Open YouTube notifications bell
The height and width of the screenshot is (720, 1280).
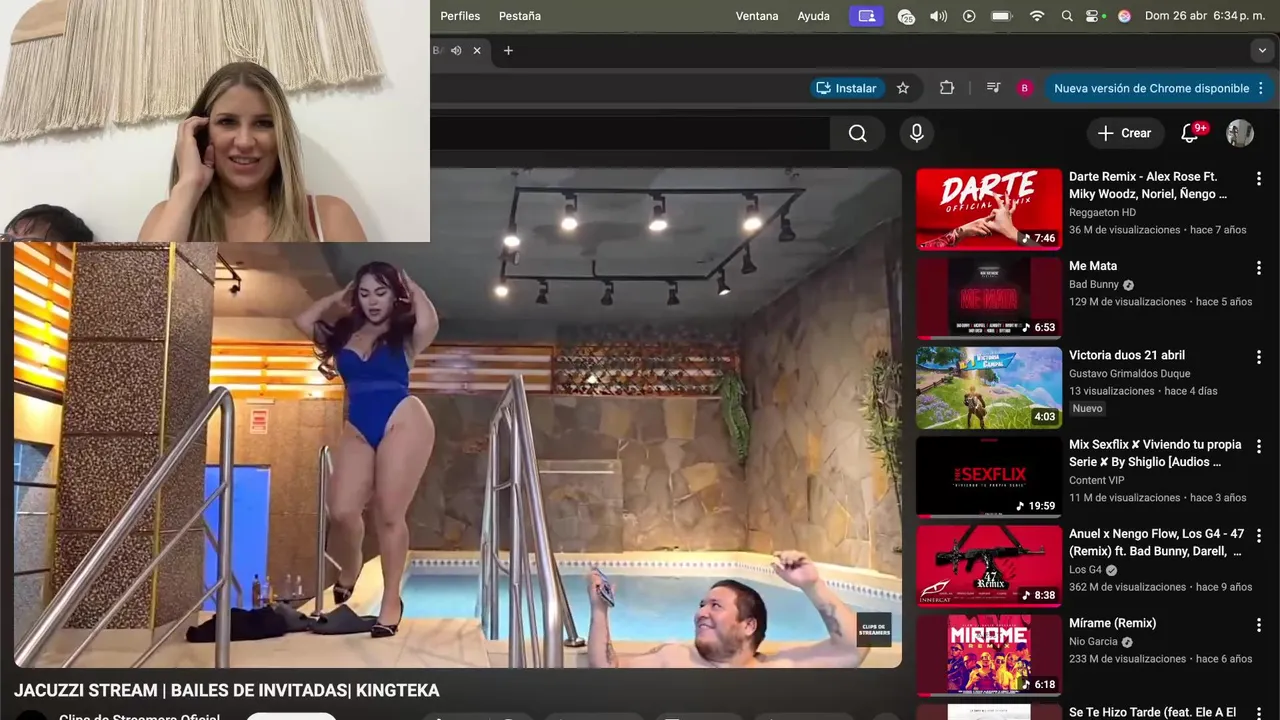click(x=1190, y=133)
